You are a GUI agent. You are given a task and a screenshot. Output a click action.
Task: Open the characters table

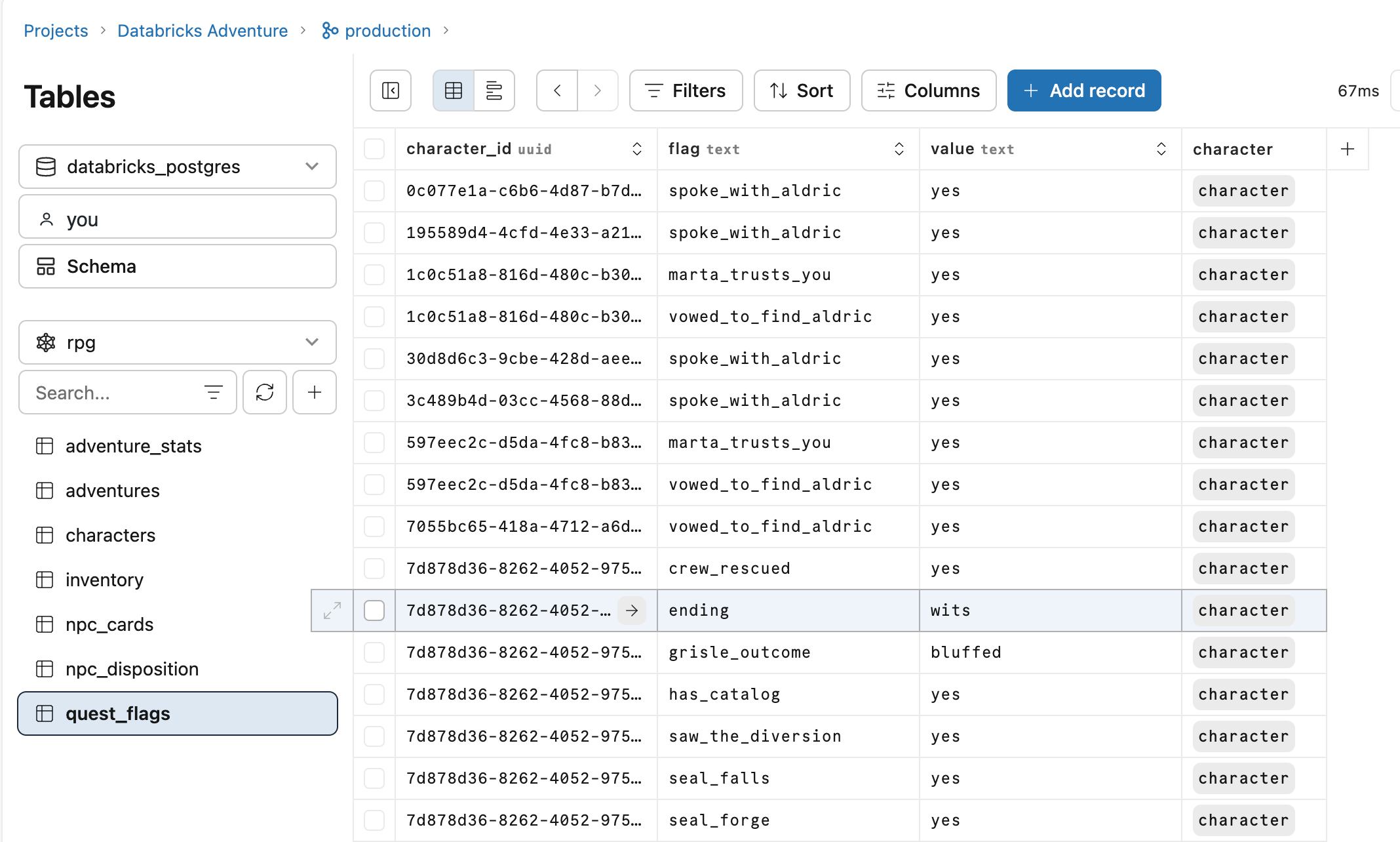[178, 535]
